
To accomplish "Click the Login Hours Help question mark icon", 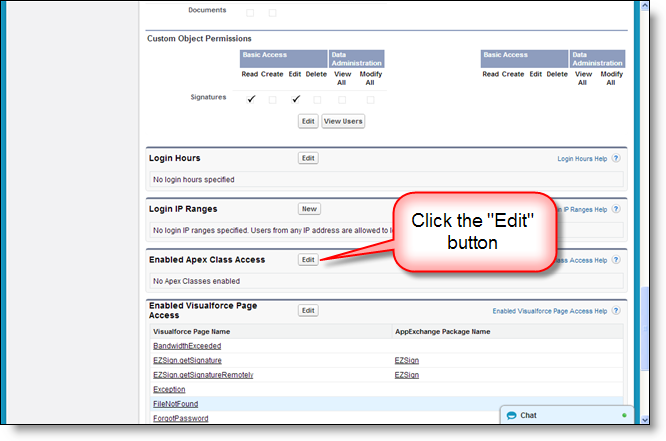I will coord(617,159).
